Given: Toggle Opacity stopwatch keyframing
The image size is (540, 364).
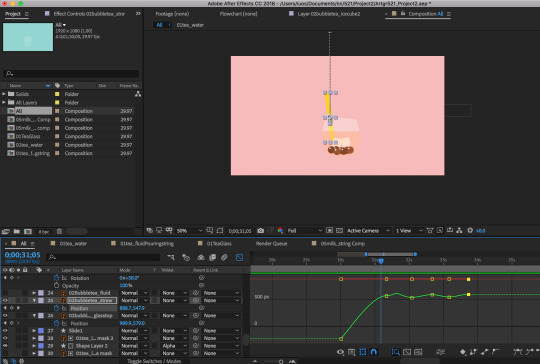Looking at the screenshot, I should [x=56, y=285].
